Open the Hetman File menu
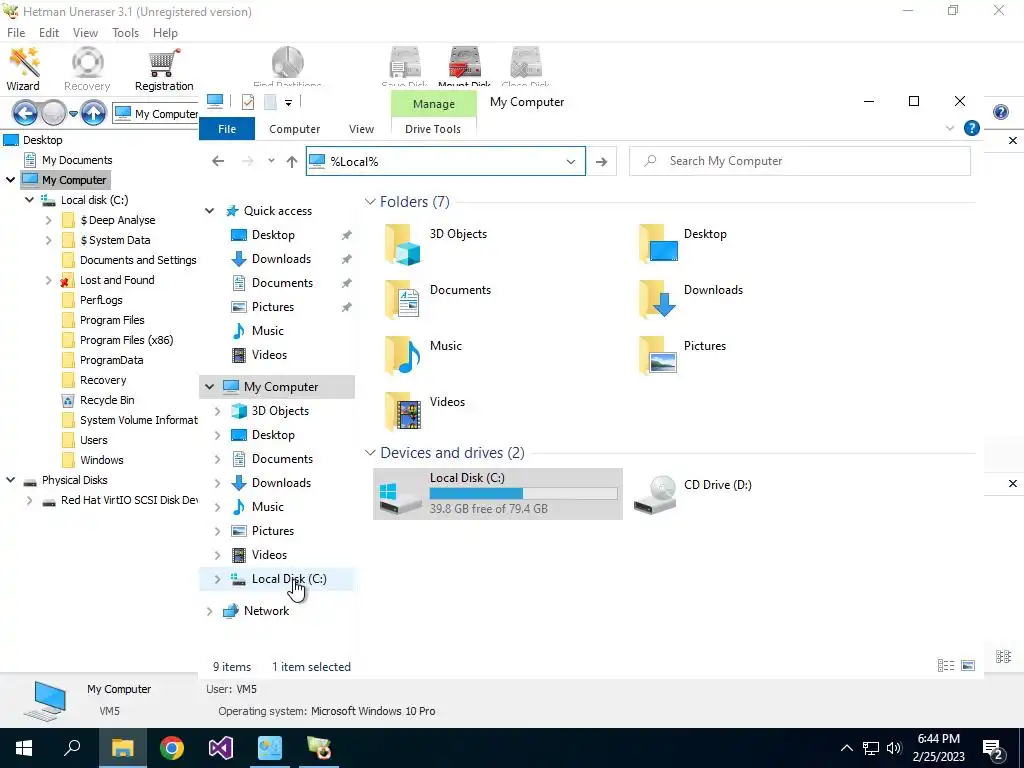This screenshot has height=768, width=1024. click(x=16, y=33)
